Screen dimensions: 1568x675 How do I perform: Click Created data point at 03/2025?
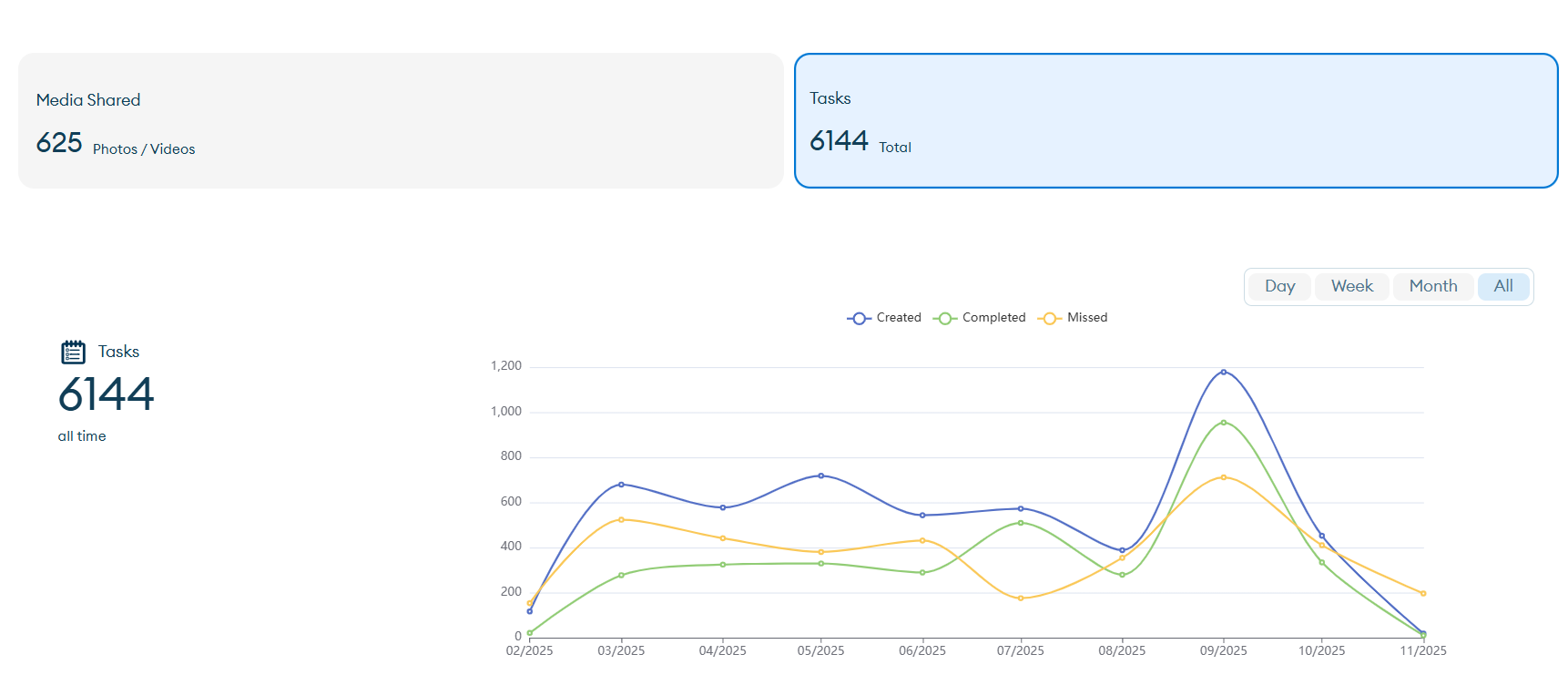622,485
